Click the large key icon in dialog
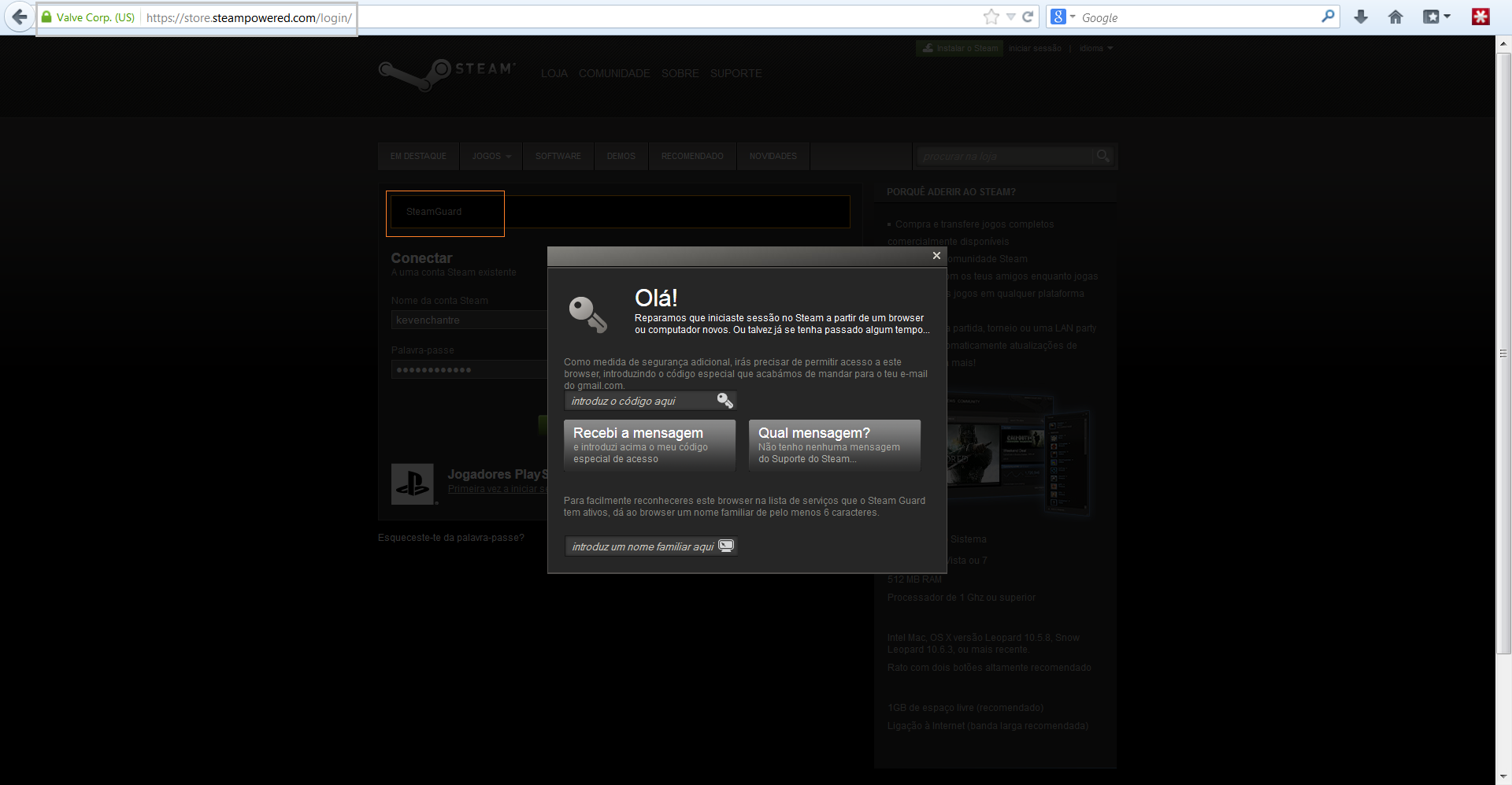Viewport: 1512px width, 785px height. pos(587,314)
